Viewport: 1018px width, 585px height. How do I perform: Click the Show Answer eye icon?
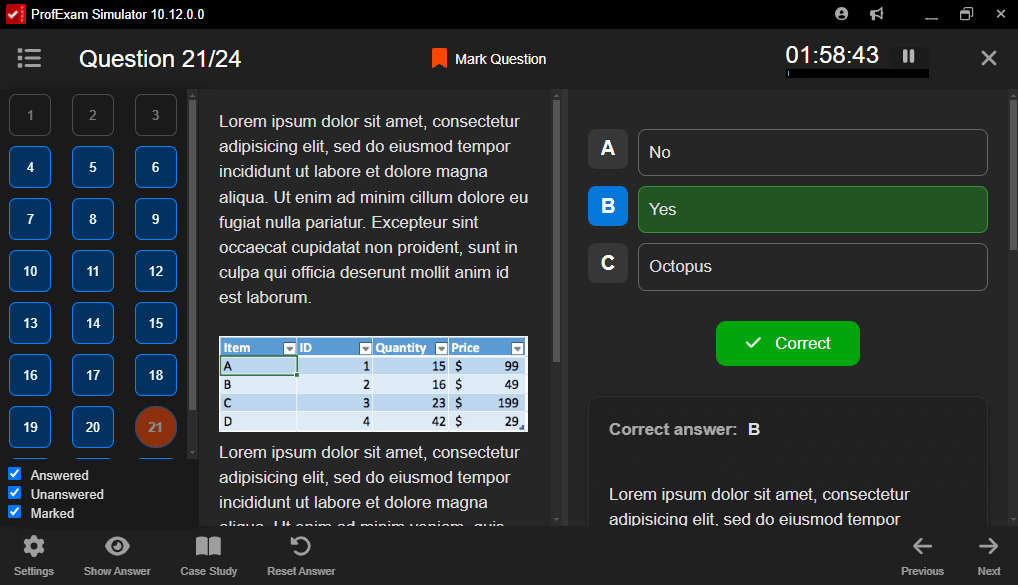pos(117,546)
